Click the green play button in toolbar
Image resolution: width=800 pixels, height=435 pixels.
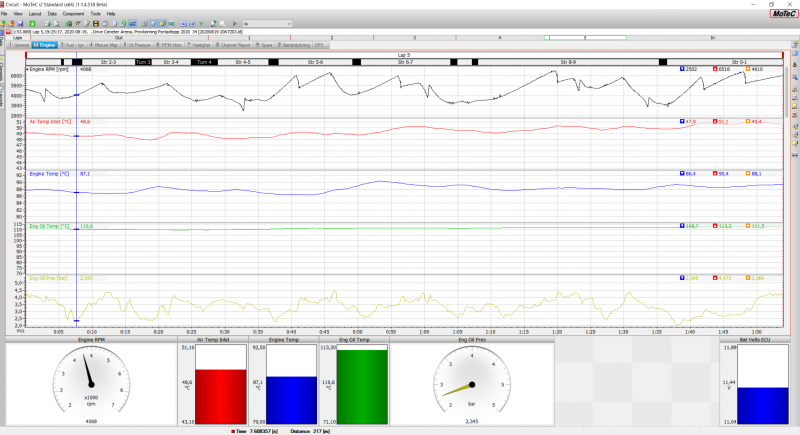(234, 22)
